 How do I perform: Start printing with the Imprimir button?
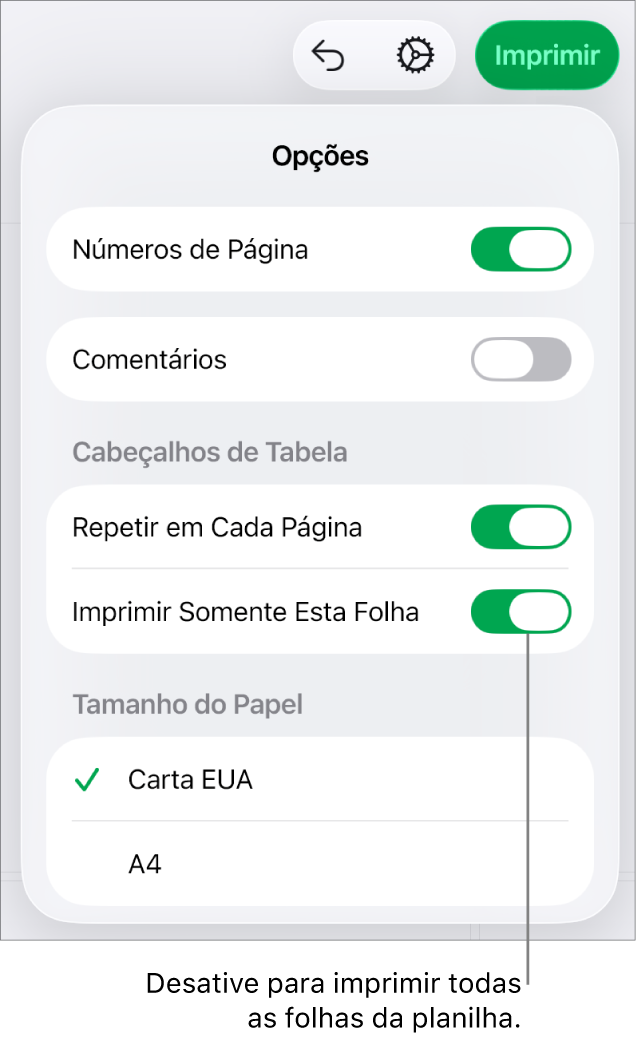point(547,55)
